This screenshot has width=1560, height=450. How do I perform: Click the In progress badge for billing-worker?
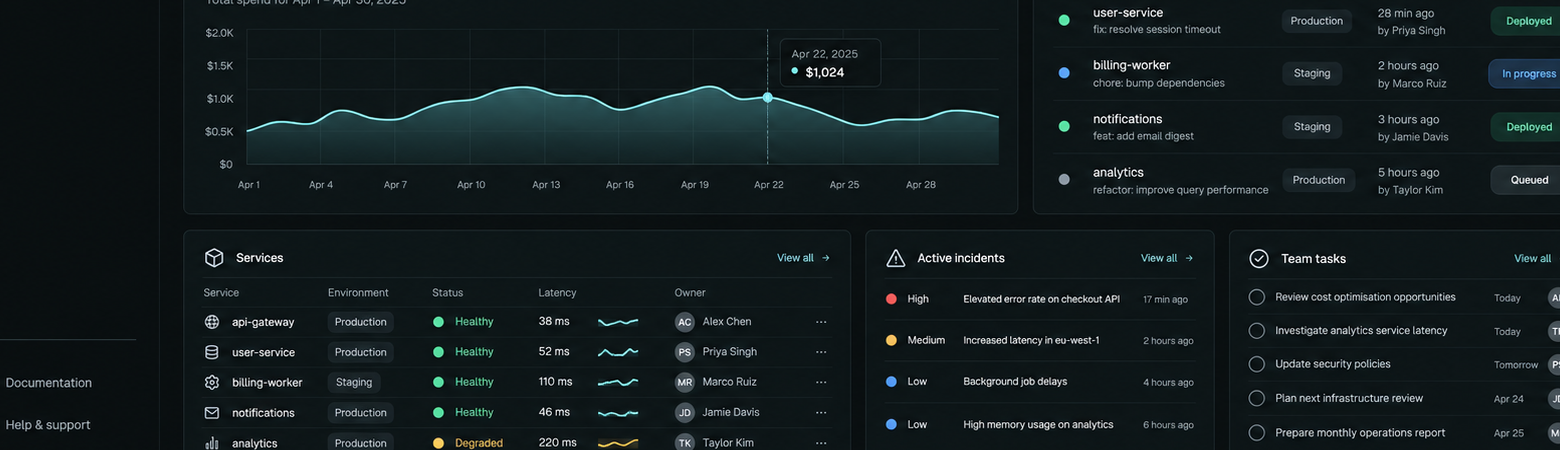pyautogui.click(x=1524, y=74)
